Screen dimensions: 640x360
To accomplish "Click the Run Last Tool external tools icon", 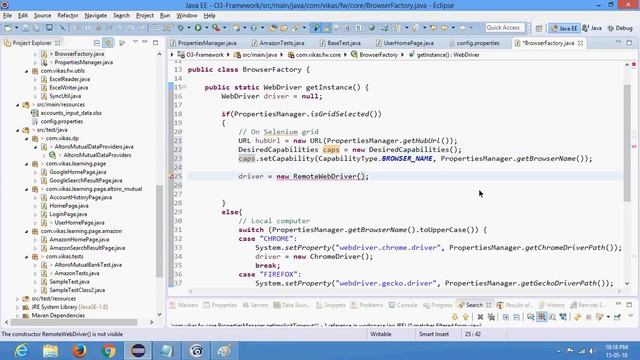I will click(216, 28).
